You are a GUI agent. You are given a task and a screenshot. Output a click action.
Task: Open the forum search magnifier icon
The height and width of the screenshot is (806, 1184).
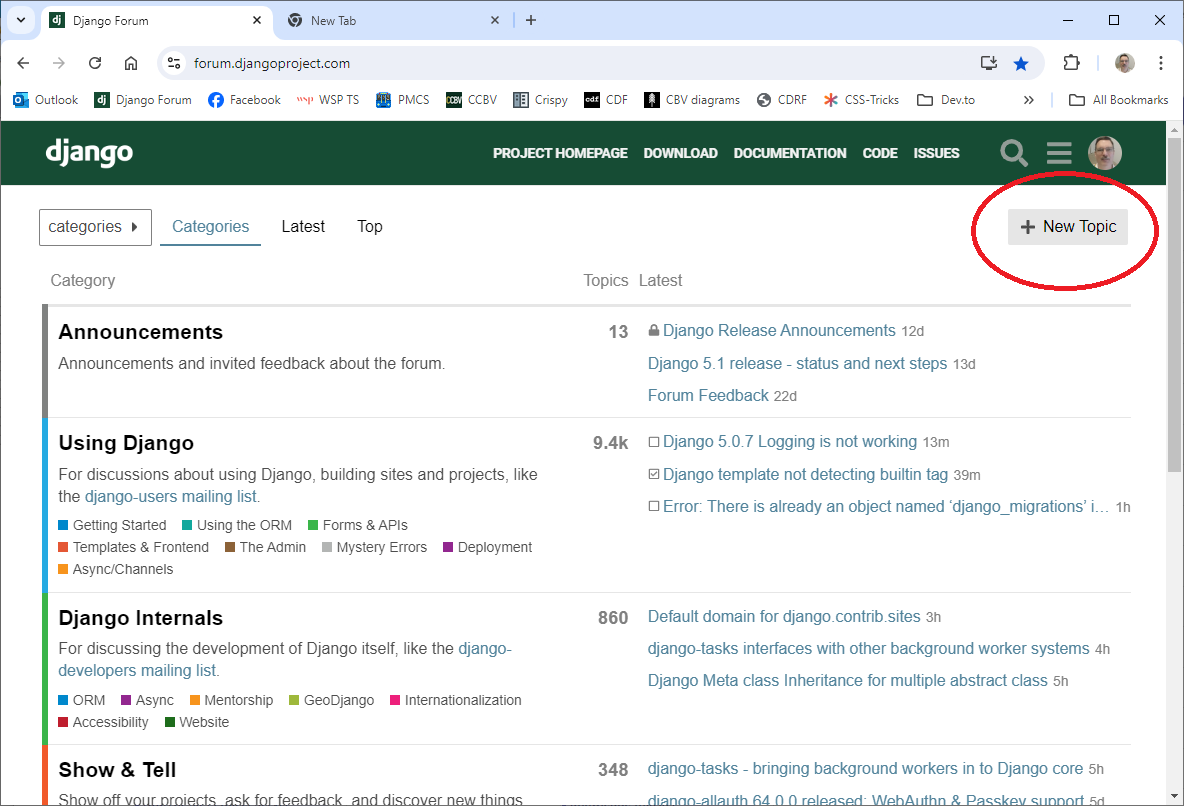pyautogui.click(x=1013, y=153)
